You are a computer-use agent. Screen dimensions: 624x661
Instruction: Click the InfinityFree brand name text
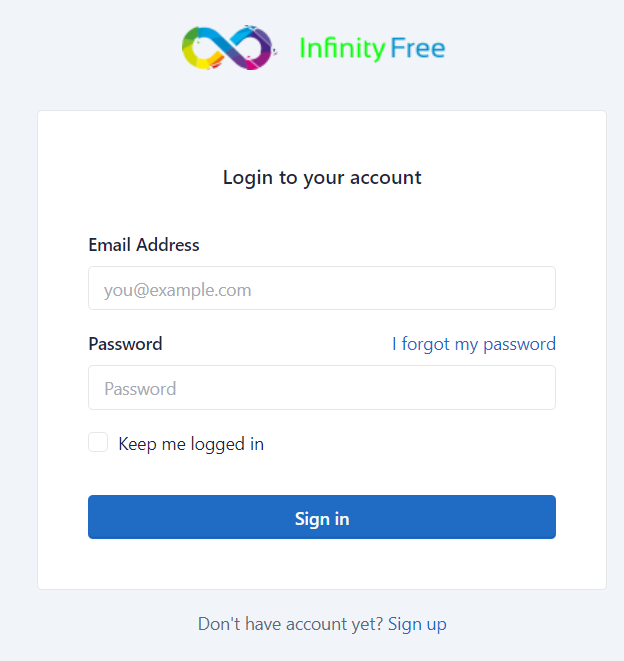372,48
